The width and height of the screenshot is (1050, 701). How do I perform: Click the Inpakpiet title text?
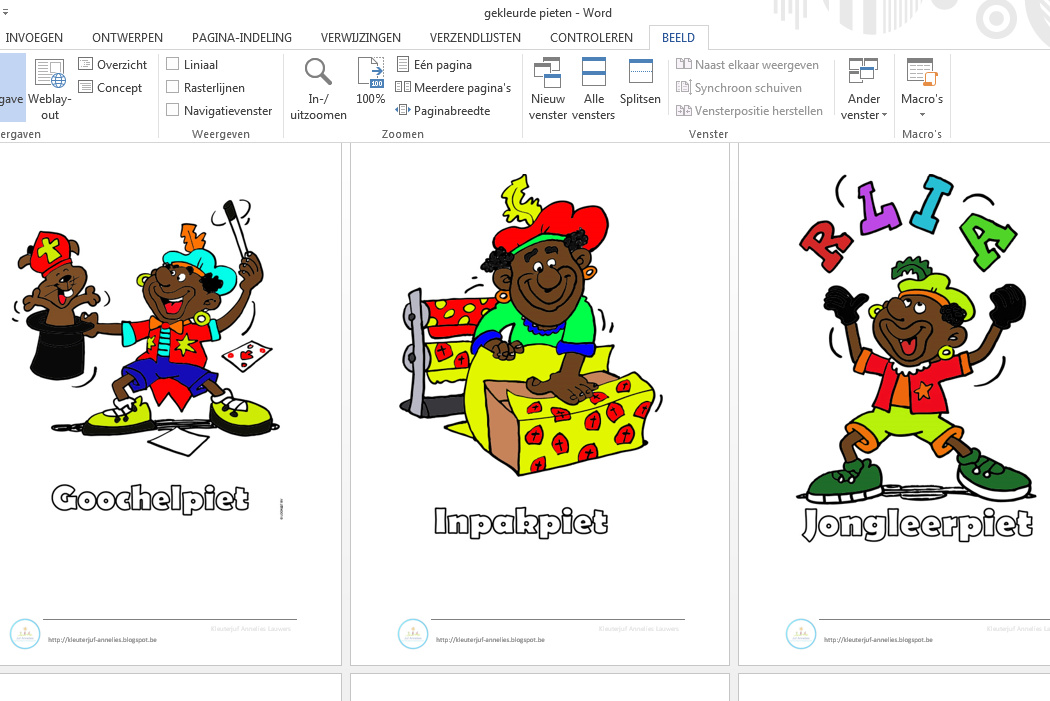[x=521, y=522]
